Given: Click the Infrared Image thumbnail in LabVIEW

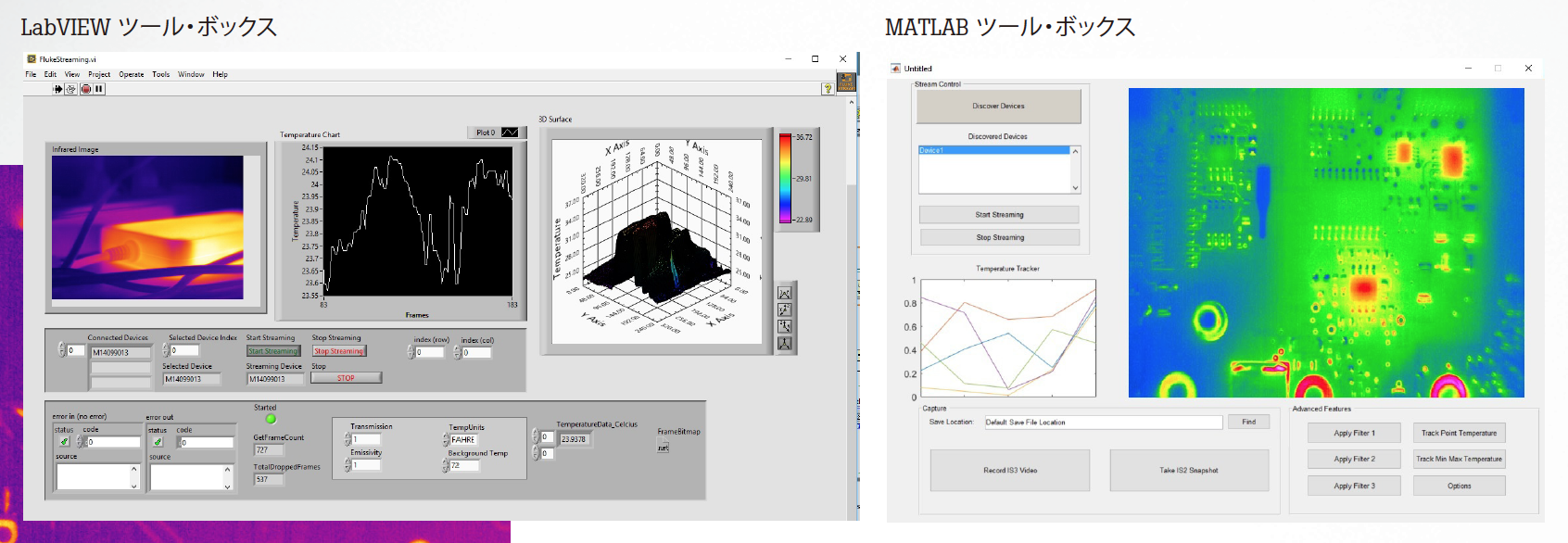Looking at the screenshot, I should 147,227.
